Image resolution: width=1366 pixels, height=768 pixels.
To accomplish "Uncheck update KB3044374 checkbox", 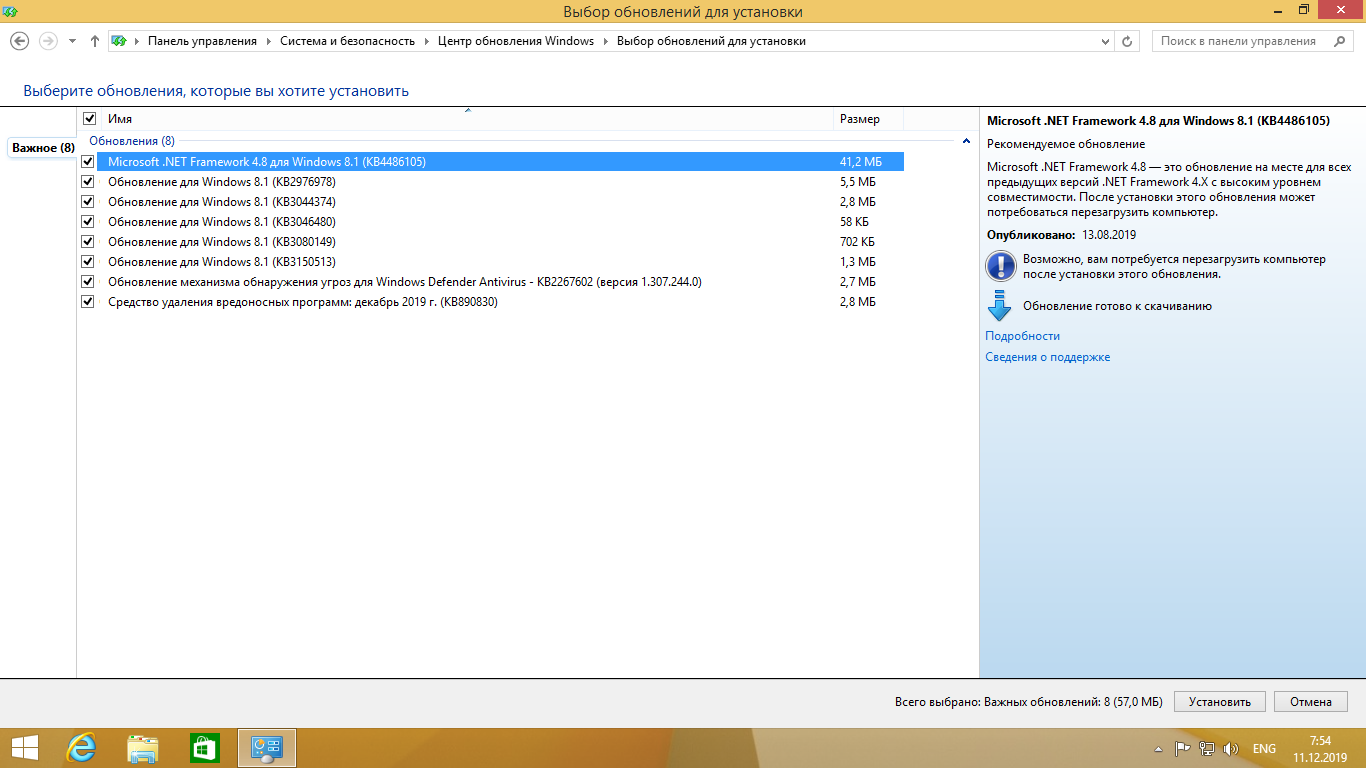I will pos(88,201).
